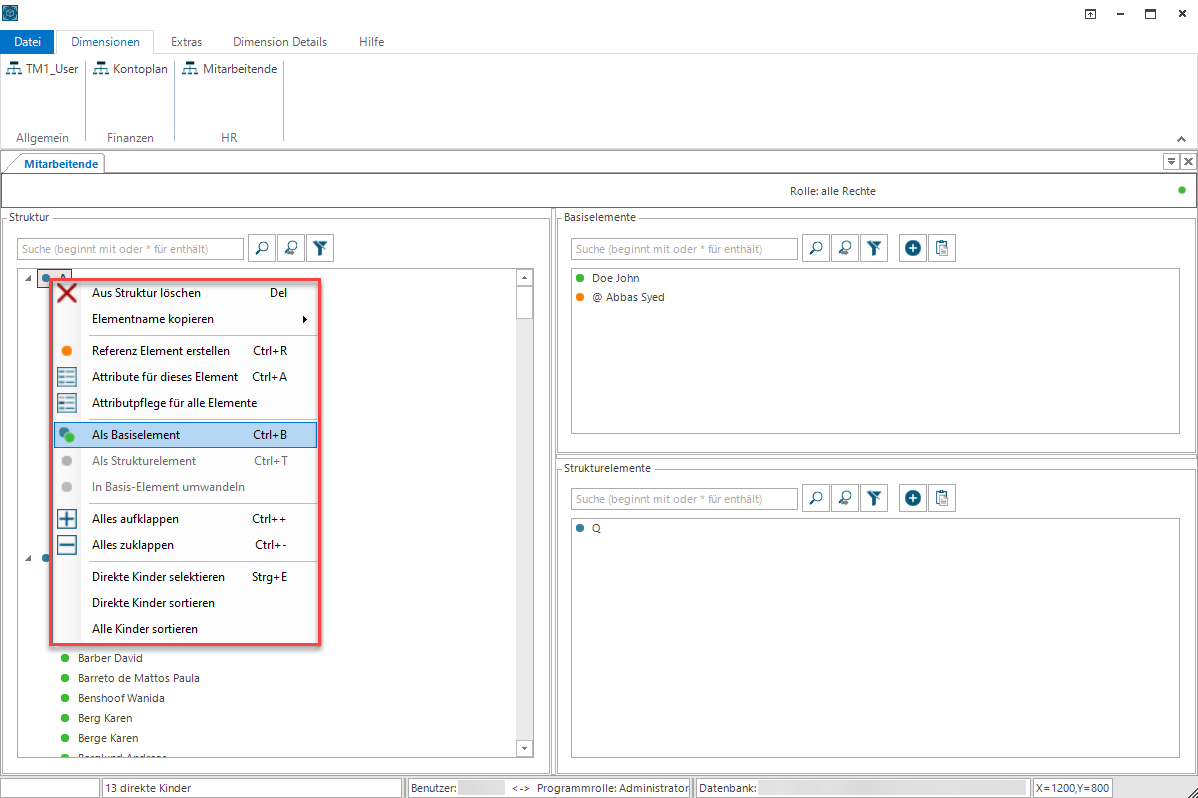Viewport: 1198px width, 798px height.
Task: Click the Attribute für dieses Element list icon
Action: click(66, 377)
